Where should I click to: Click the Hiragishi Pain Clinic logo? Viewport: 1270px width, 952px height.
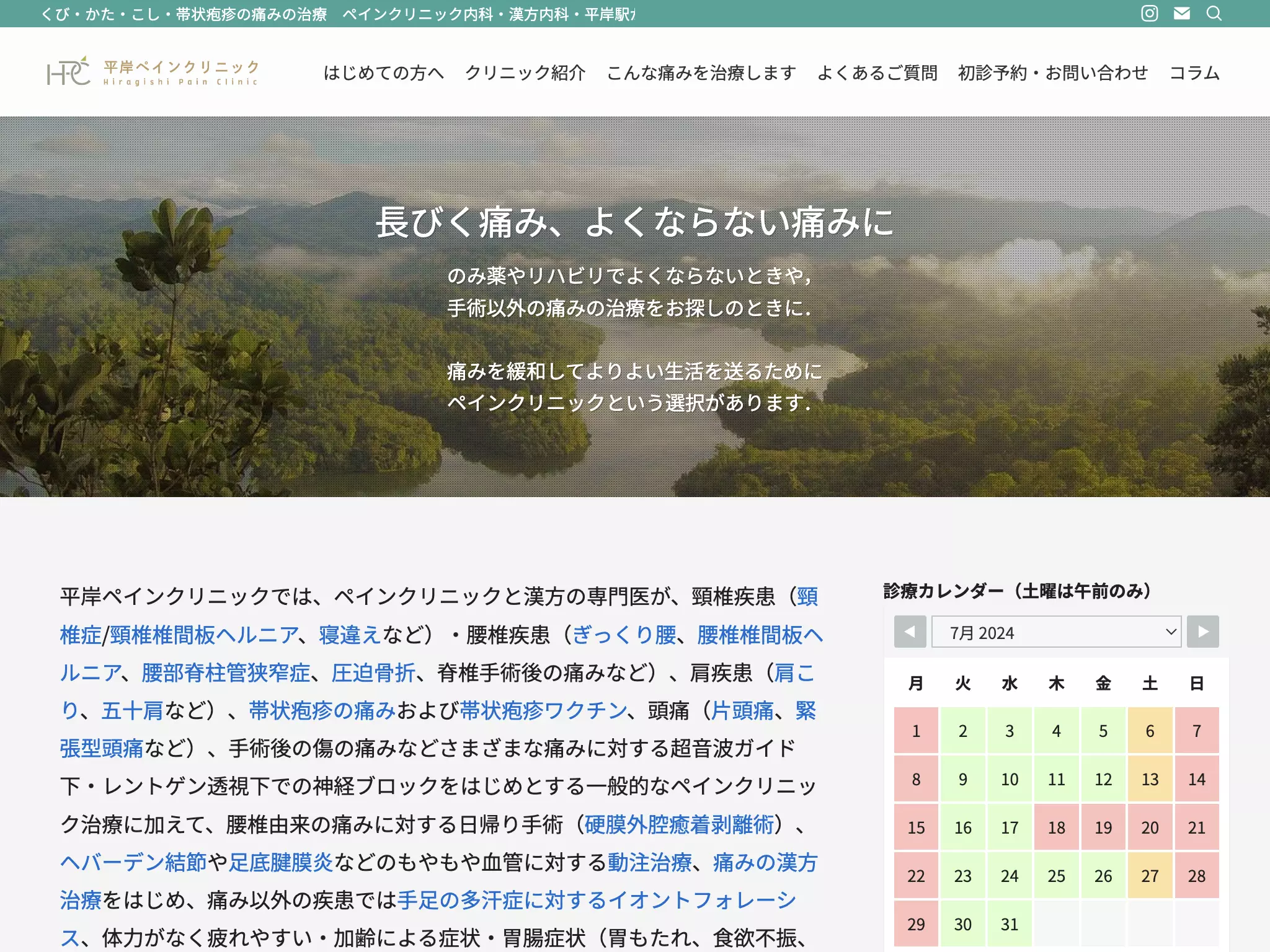153,71
